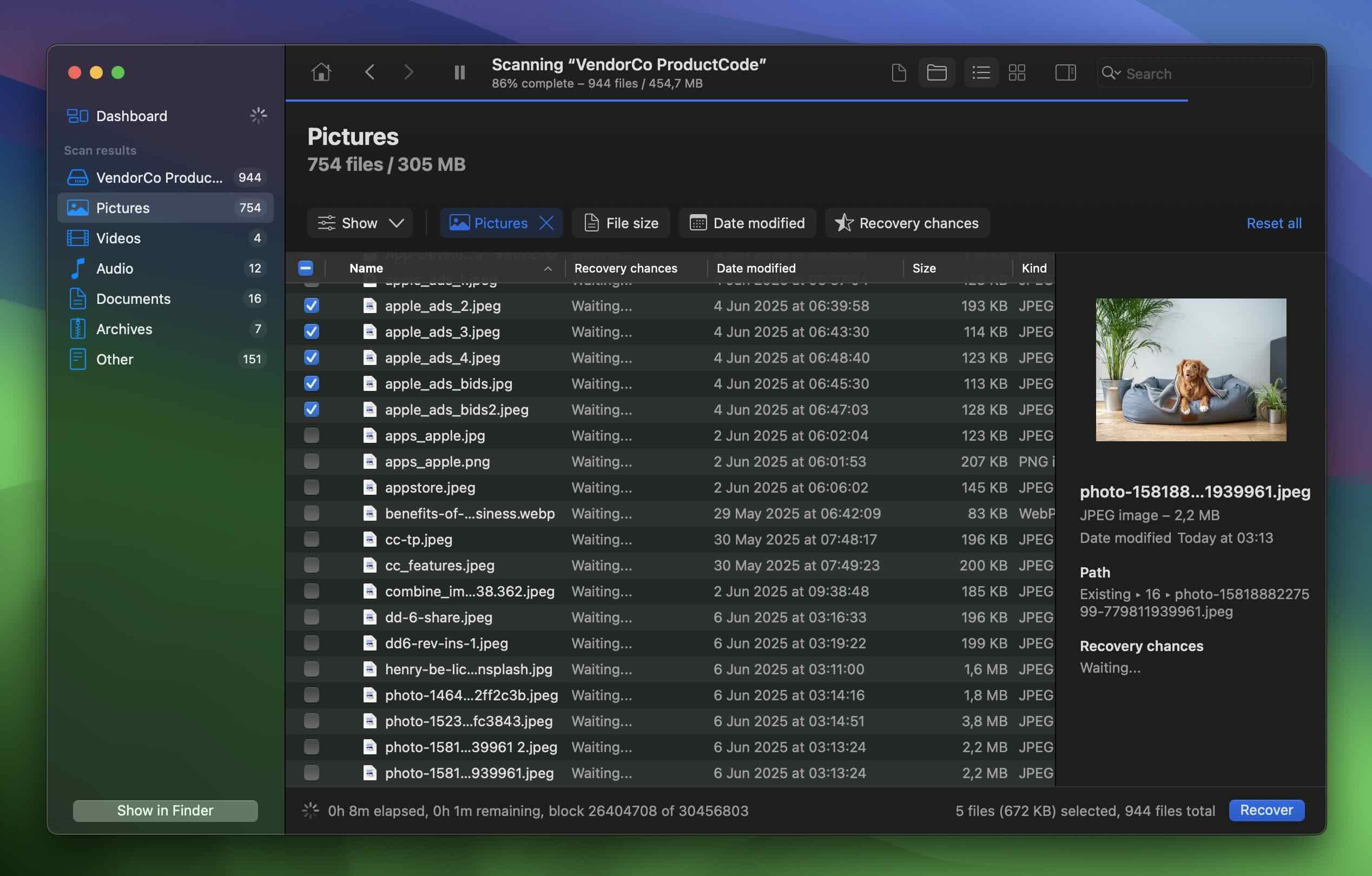Remove the Pictures filter chip

click(546, 223)
